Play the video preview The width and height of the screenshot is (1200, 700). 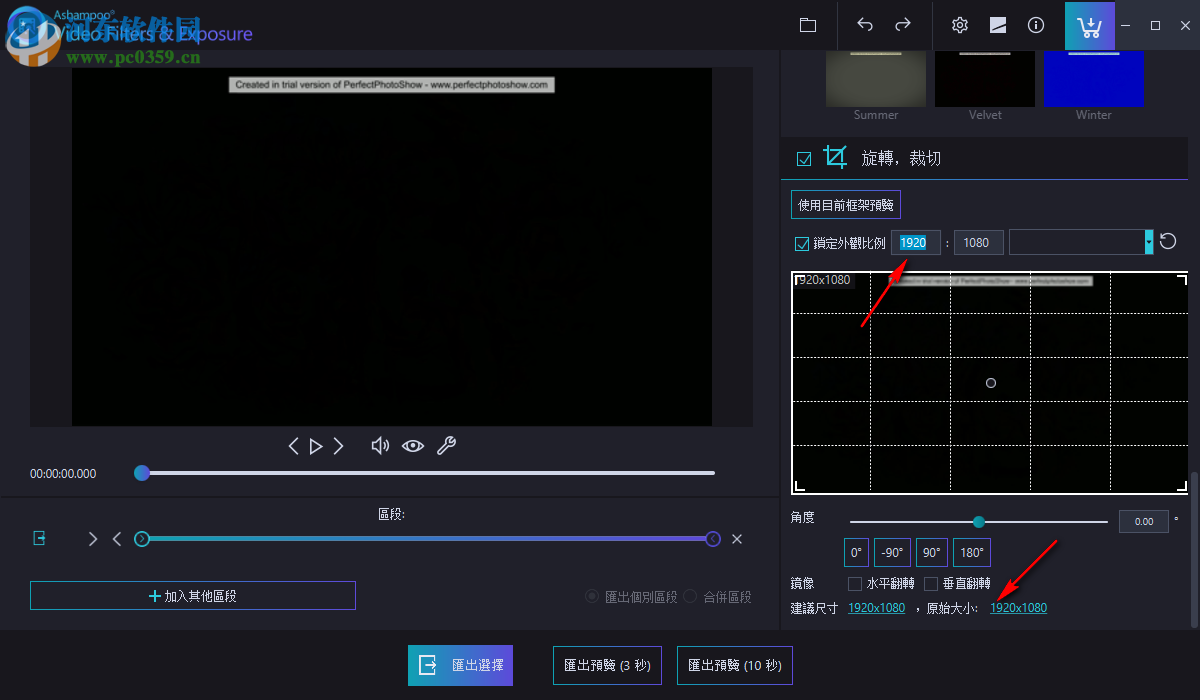click(x=316, y=445)
